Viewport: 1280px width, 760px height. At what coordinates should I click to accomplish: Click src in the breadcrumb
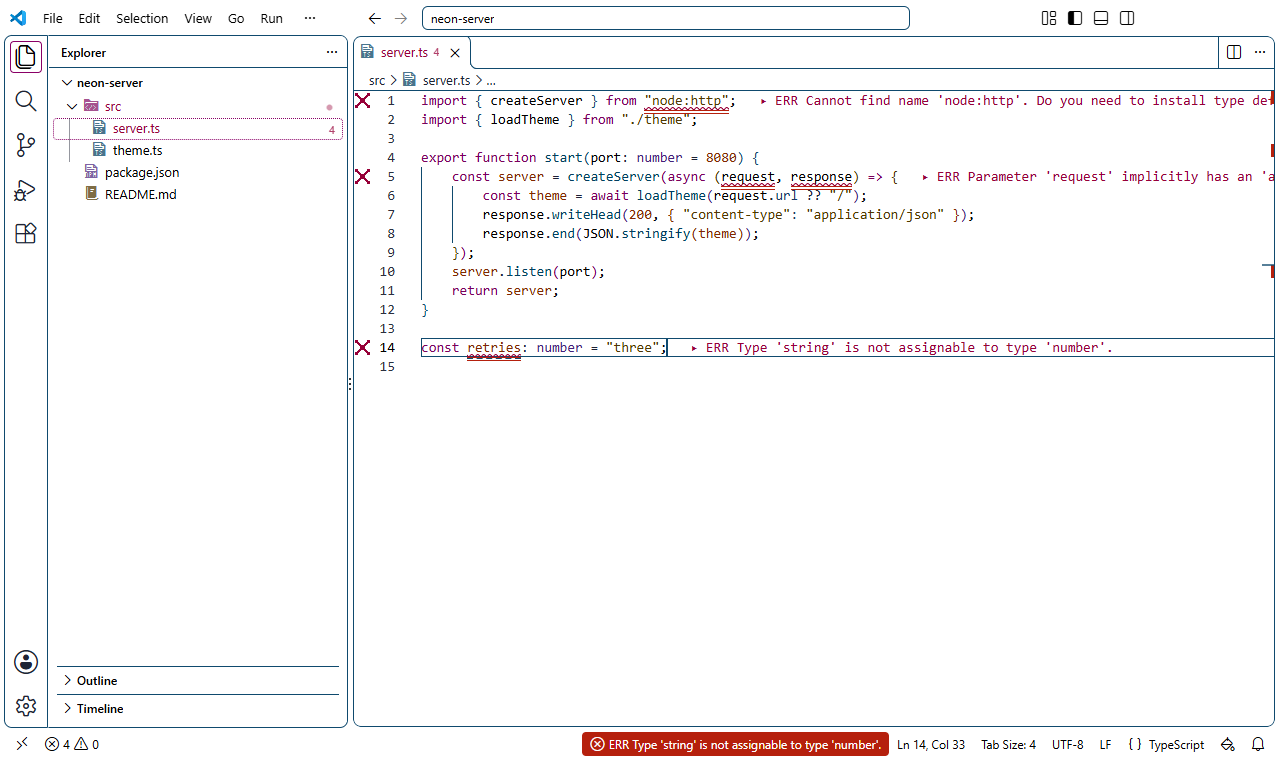(x=377, y=81)
